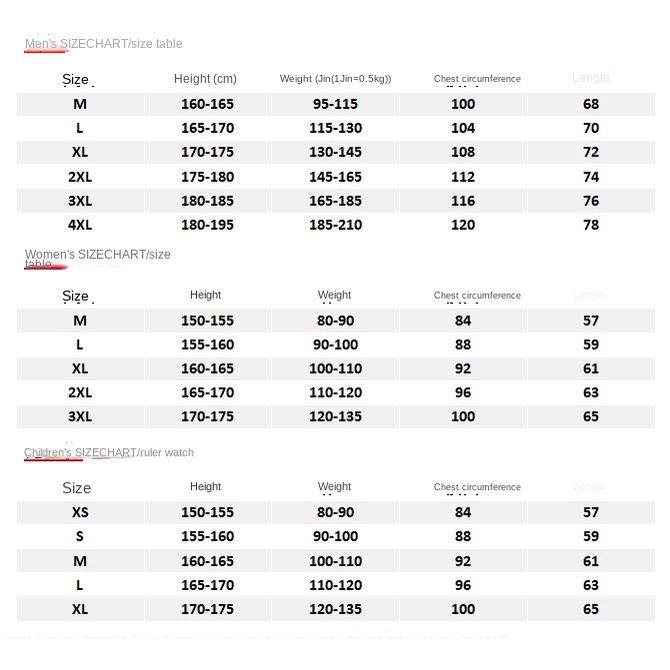Screen dimensions: 670x670
Task: Click children's XS size cell
Action: pyautogui.click(x=80, y=512)
